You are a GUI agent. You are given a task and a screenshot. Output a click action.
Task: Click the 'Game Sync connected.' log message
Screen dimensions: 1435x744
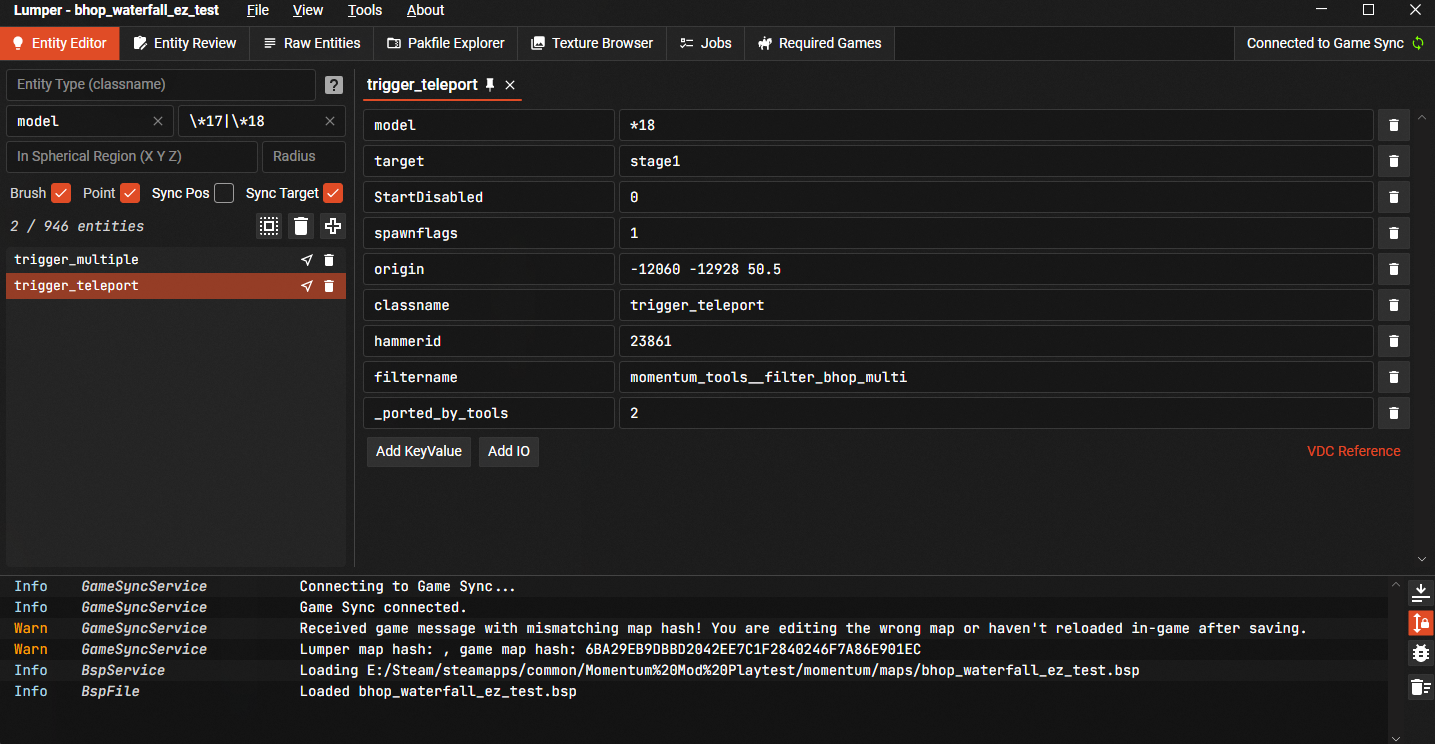tap(383, 607)
